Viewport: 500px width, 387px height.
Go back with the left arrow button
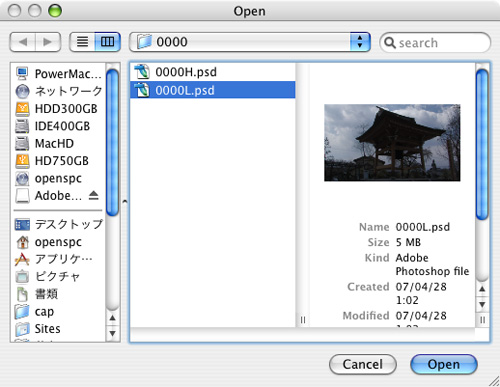pos(23,42)
